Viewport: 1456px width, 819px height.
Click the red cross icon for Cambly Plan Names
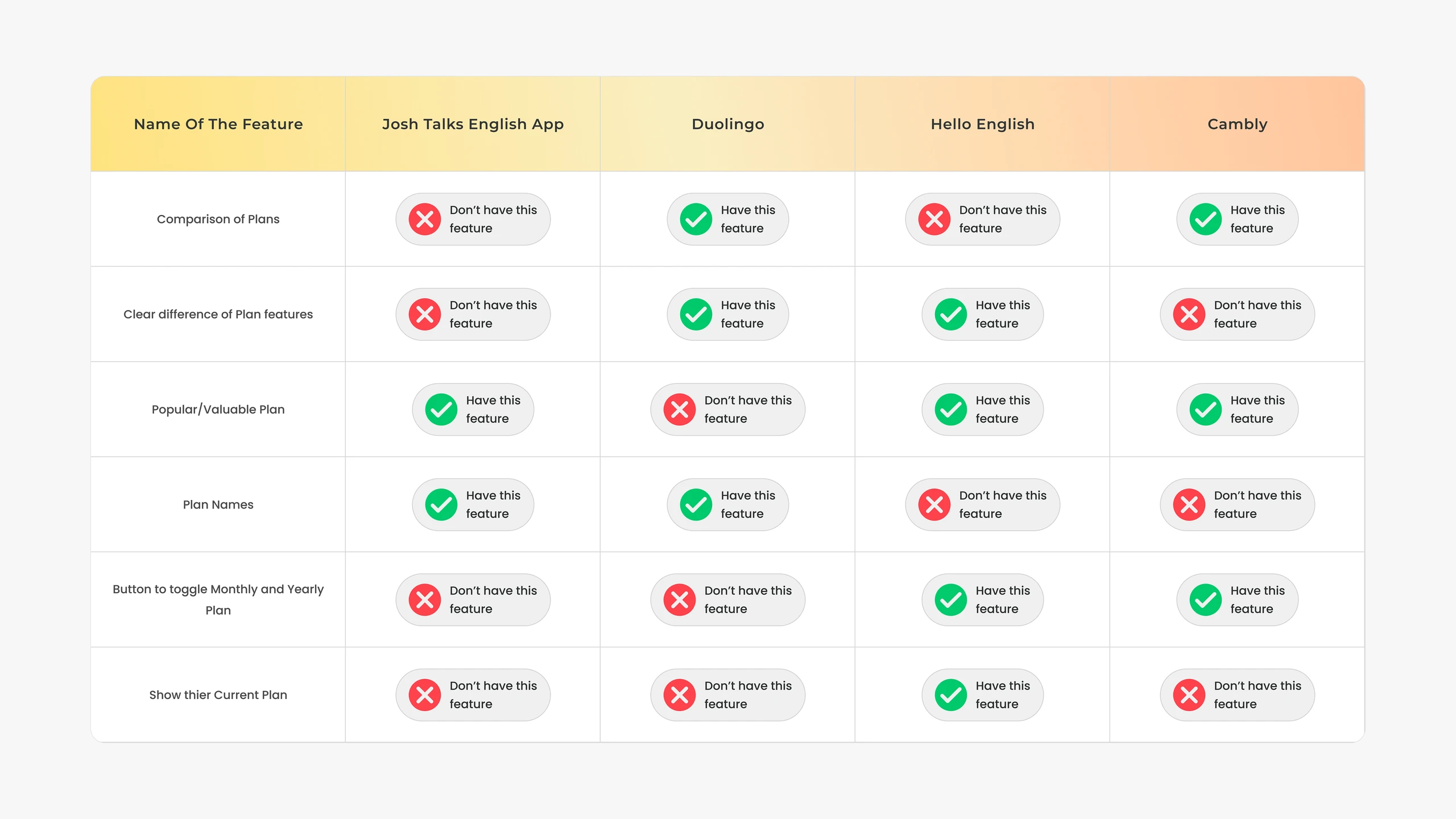point(1189,504)
